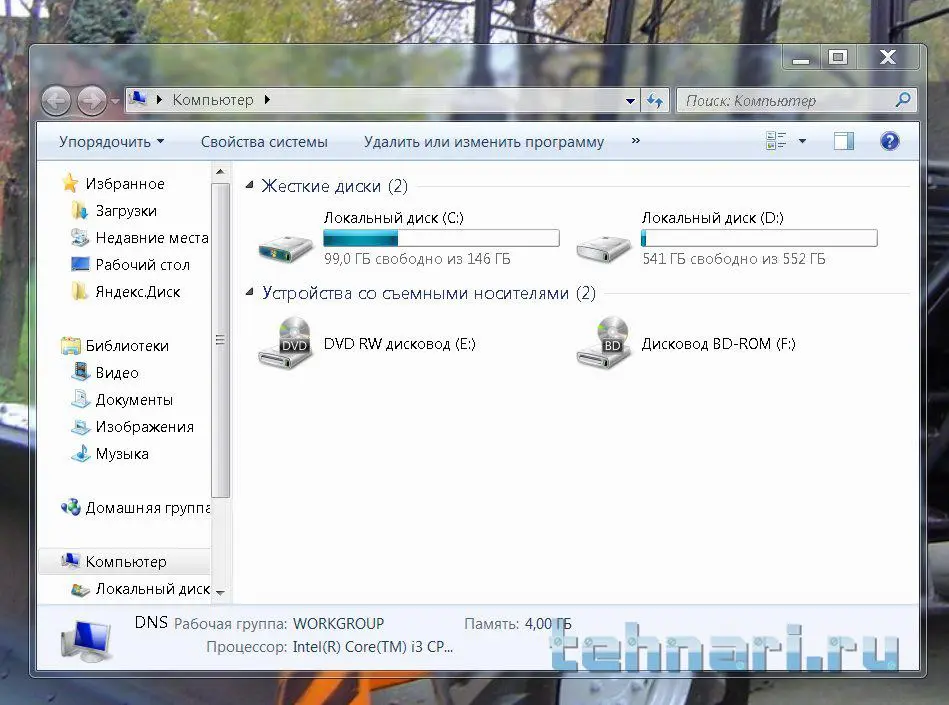Open Local Disk (D:) drive icon

click(x=603, y=248)
